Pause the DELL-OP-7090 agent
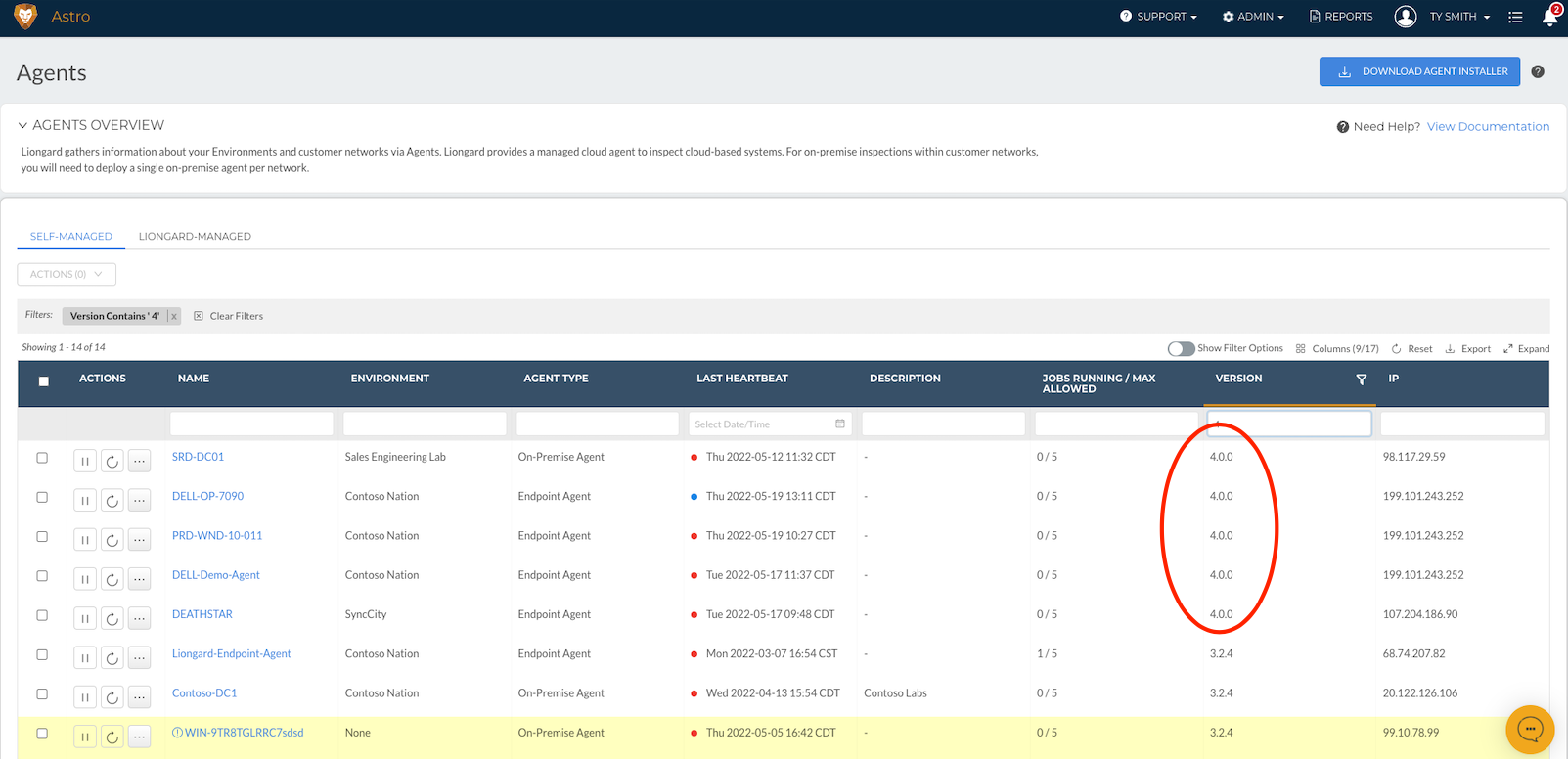This screenshot has width=1568, height=759. (85, 500)
